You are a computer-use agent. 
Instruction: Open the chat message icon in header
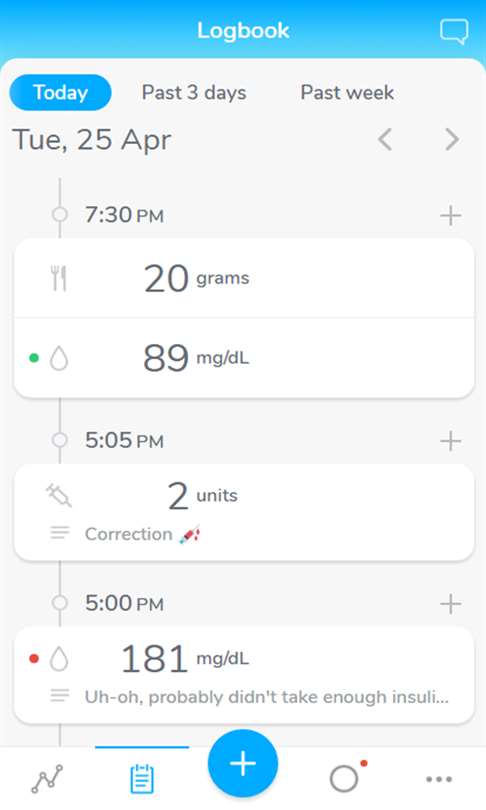pos(454,31)
